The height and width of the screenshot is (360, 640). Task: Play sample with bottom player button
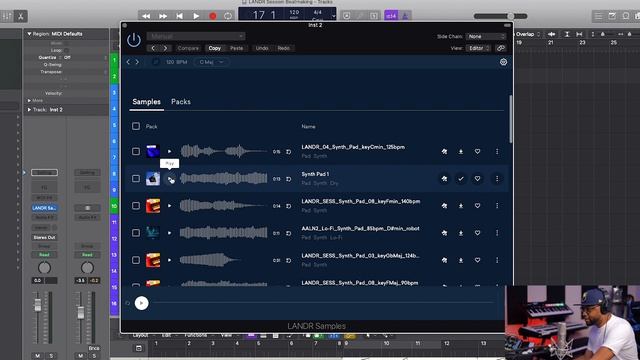pyautogui.click(x=142, y=303)
